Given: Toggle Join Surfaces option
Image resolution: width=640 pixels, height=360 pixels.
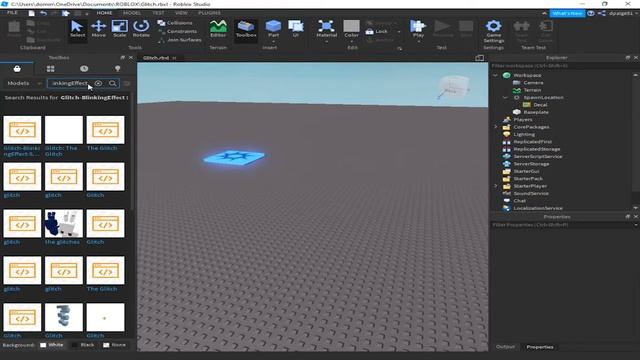Looking at the screenshot, I should pos(180,40).
